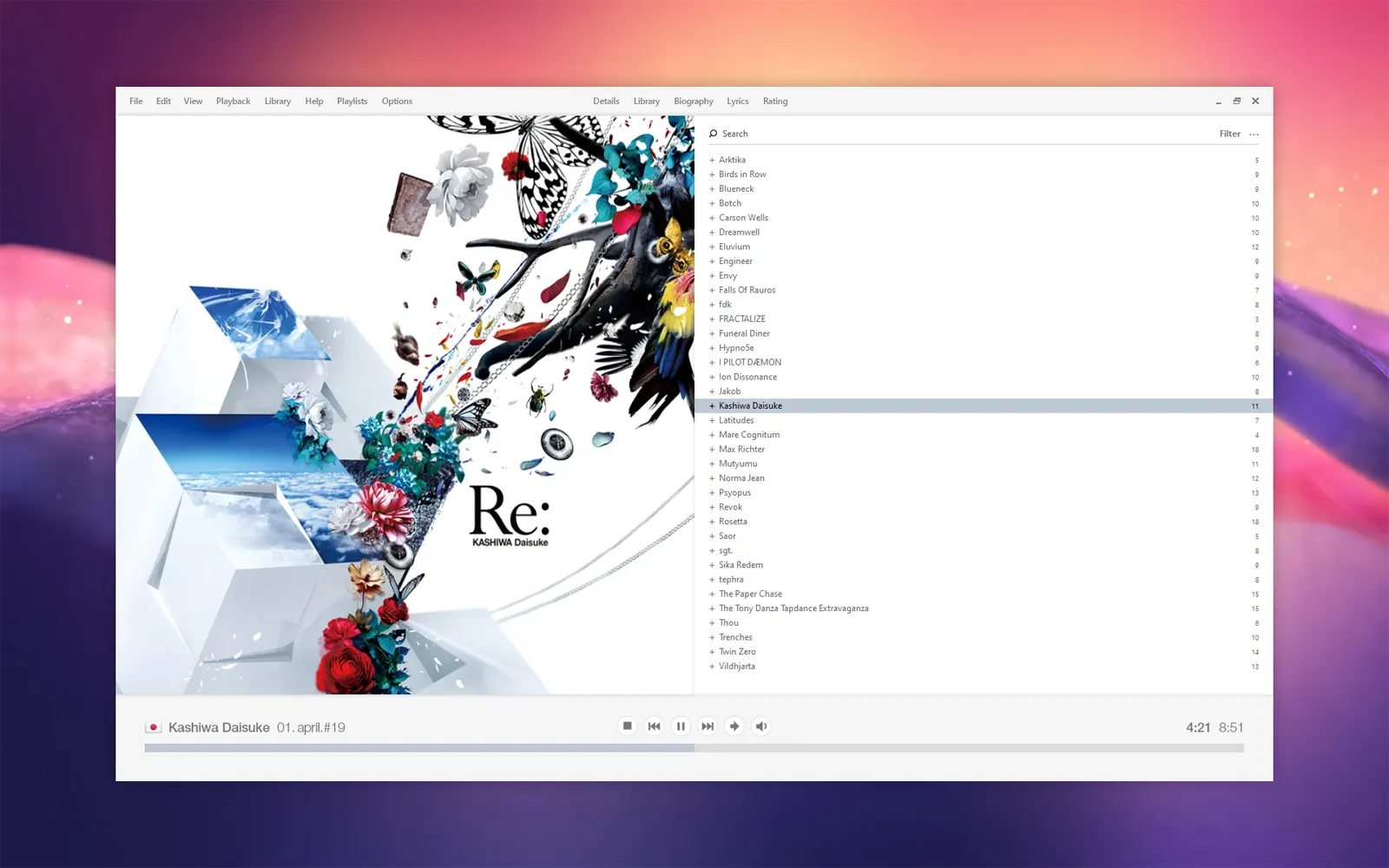Click the Re: album cover artwork

[405, 404]
